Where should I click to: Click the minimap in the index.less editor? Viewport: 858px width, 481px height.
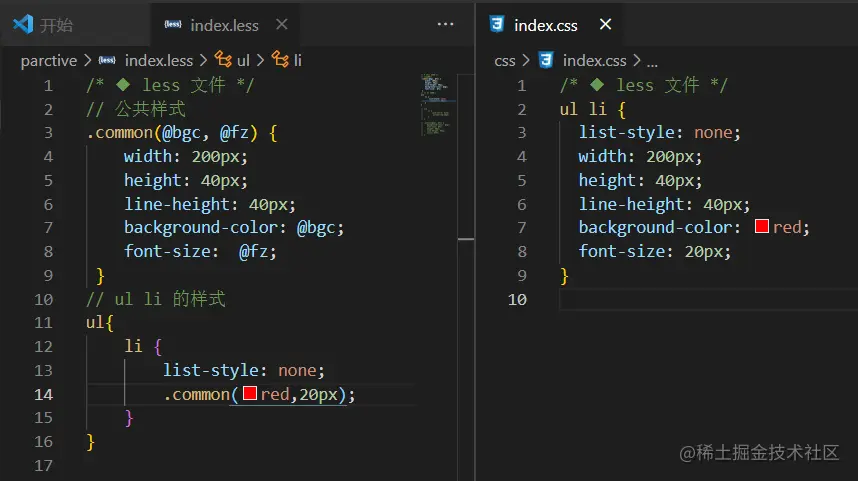[436, 104]
